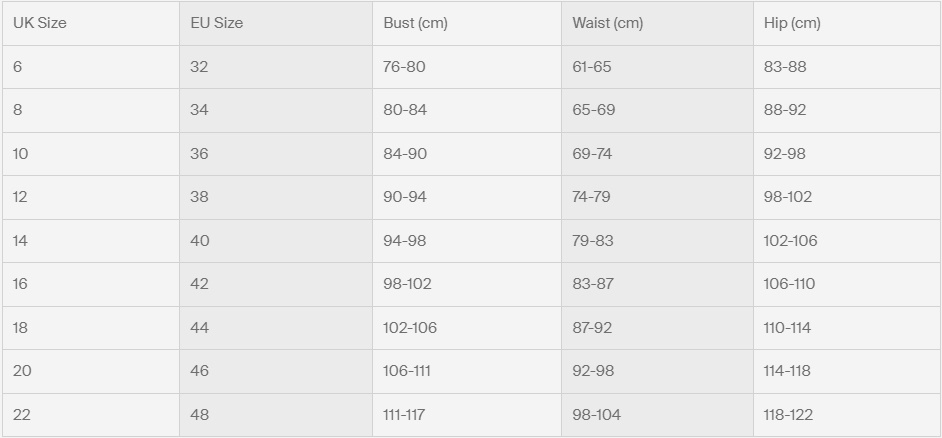Select bust measurement 106-111
The height and width of the screenshot is (438, 942).
(407, 371)
